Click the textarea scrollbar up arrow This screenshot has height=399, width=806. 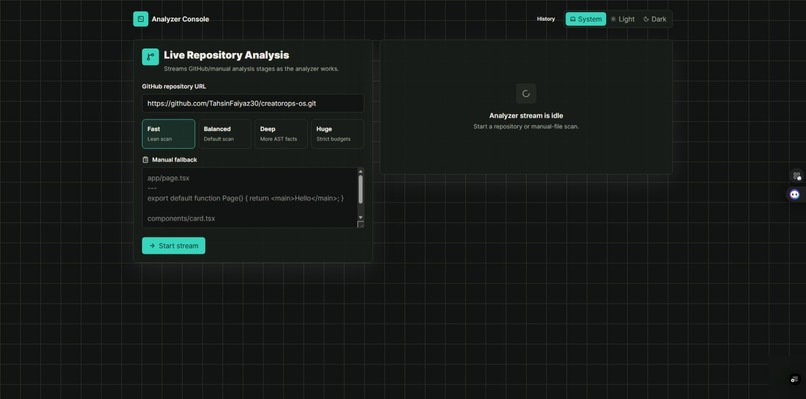360,171
